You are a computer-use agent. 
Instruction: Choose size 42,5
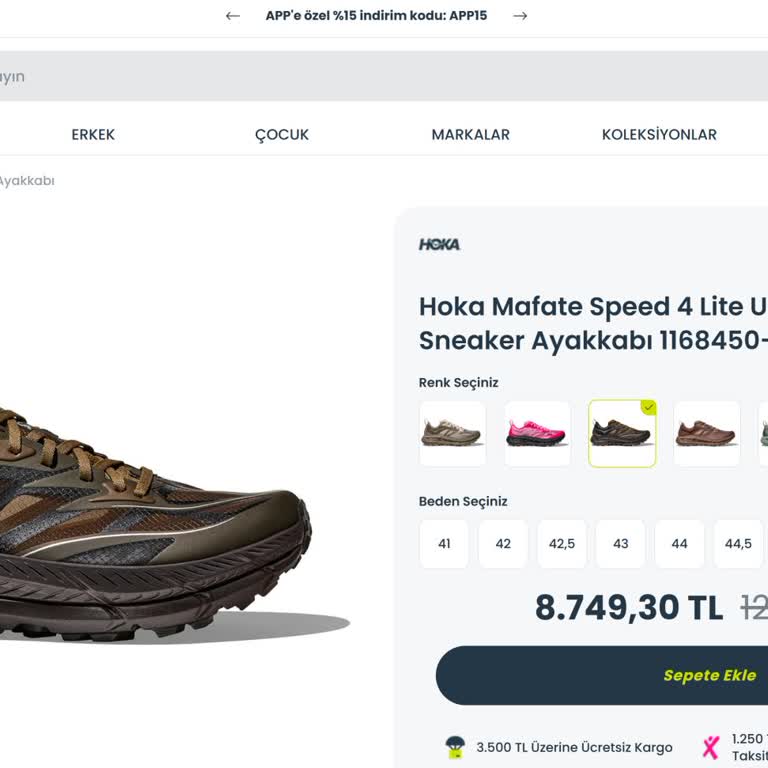562,544
